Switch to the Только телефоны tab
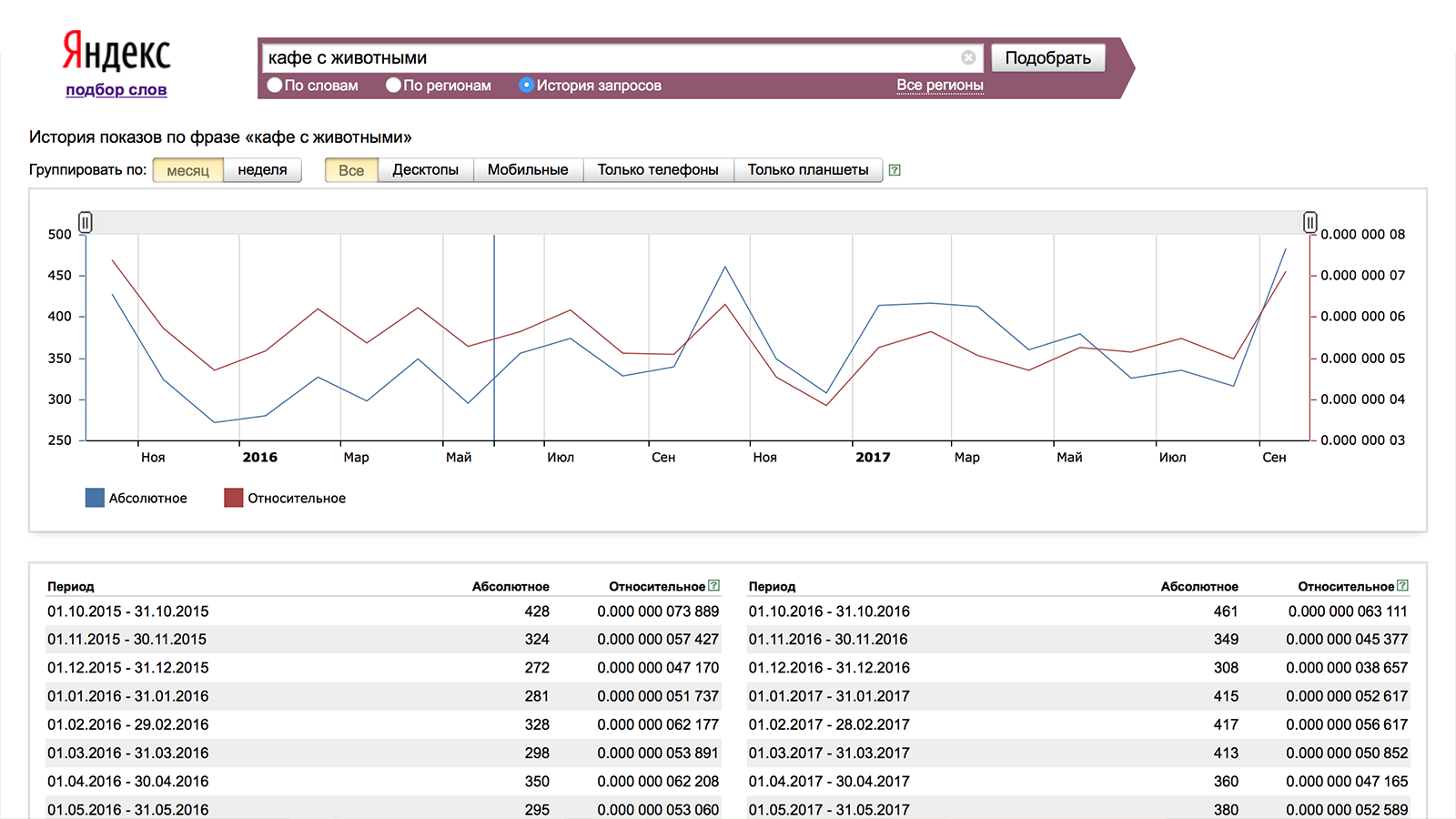This screenshot has width=1456, height=819. [x=658, y=170]
